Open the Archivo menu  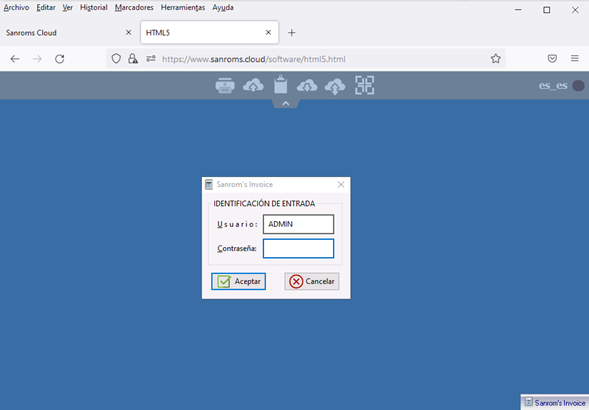(x=16, y=8)
